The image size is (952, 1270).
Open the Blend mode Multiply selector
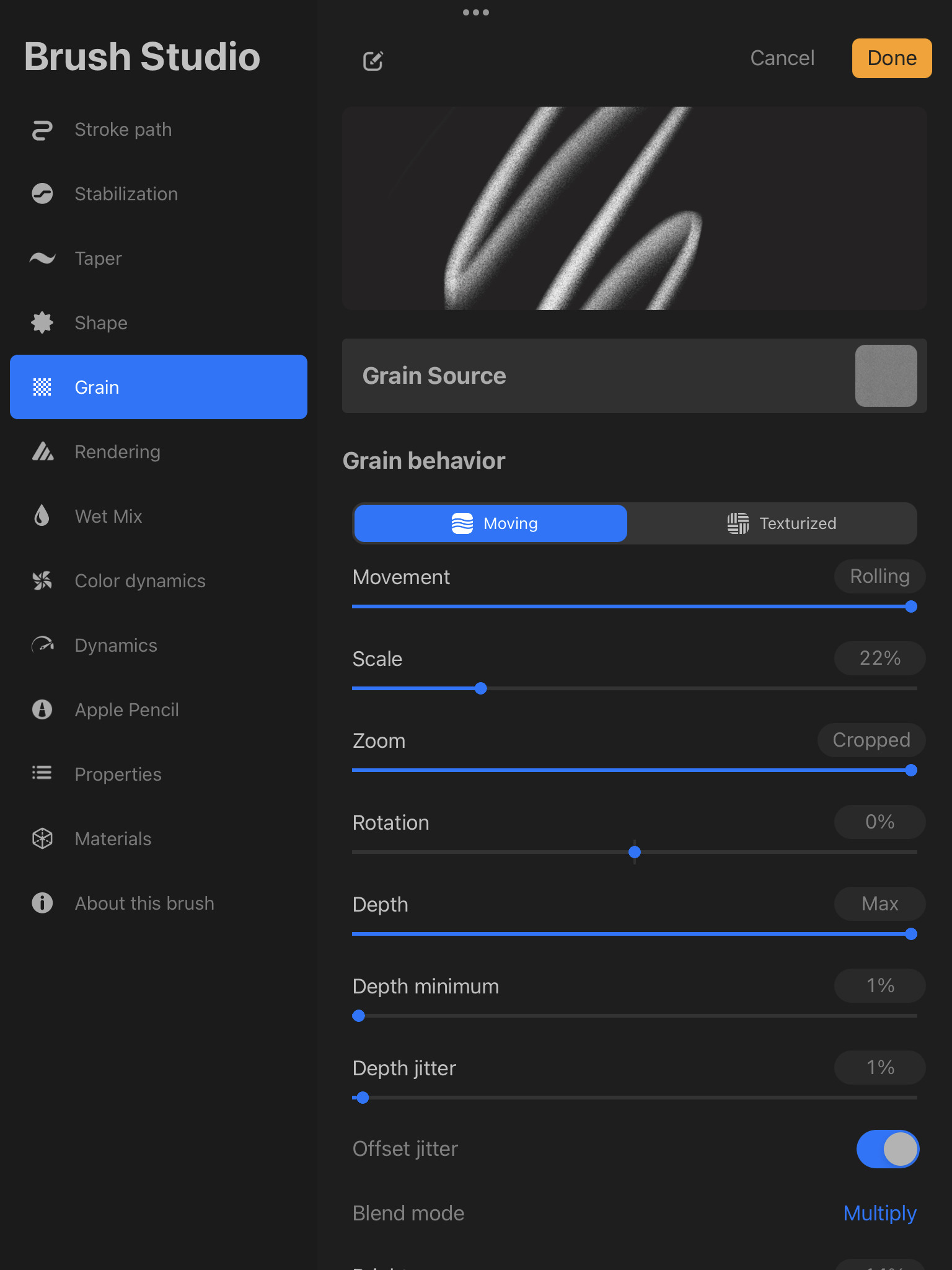tap(879, 1213)
